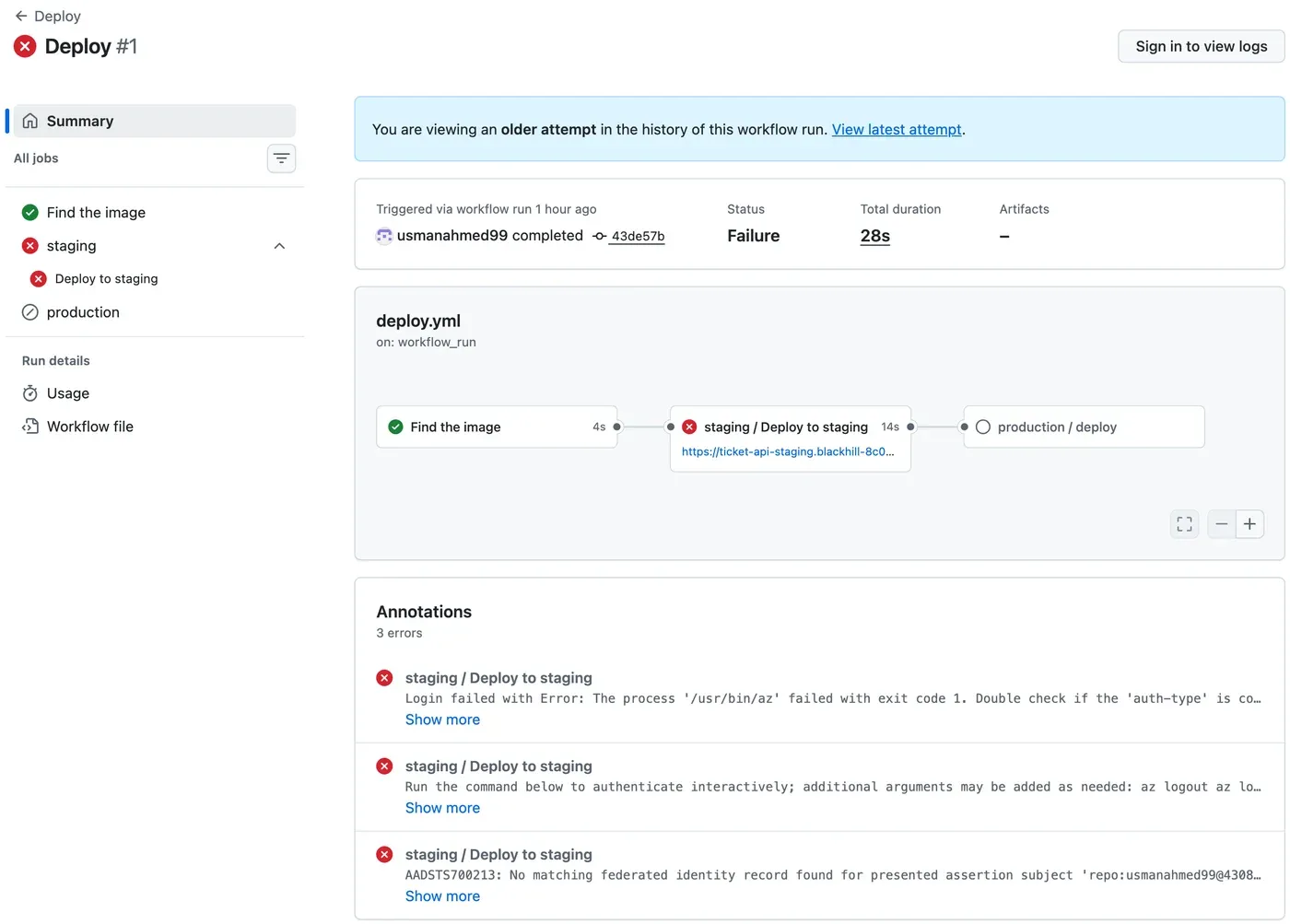This screenshot has height=924, width=1290.
Task: Show more of the AADSTS700213 annotation
Action: pyautogui.click(x=442, y=896)
